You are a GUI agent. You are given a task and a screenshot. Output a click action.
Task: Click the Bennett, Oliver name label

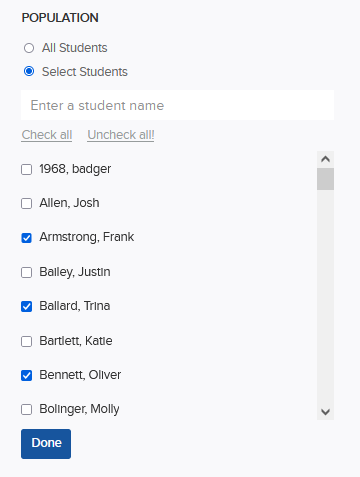pos(80,375)
